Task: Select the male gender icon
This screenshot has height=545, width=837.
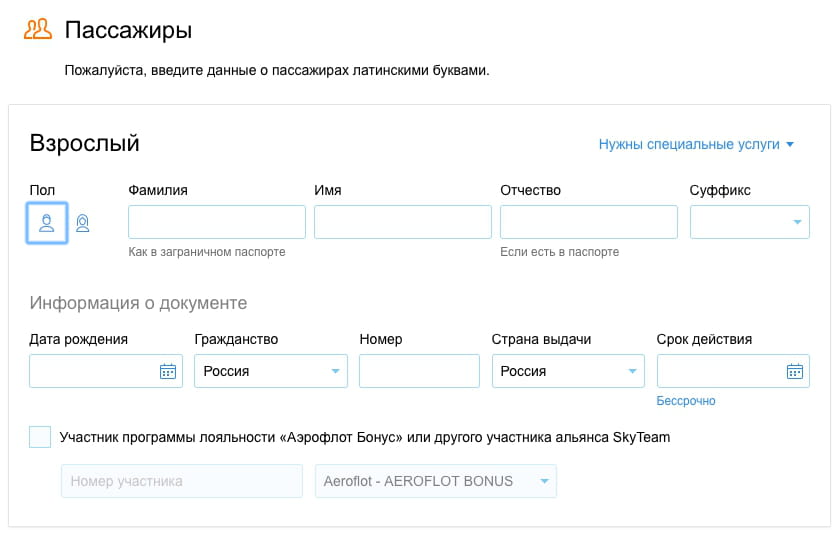Action: pyautogui.click(x=47, y=222)
